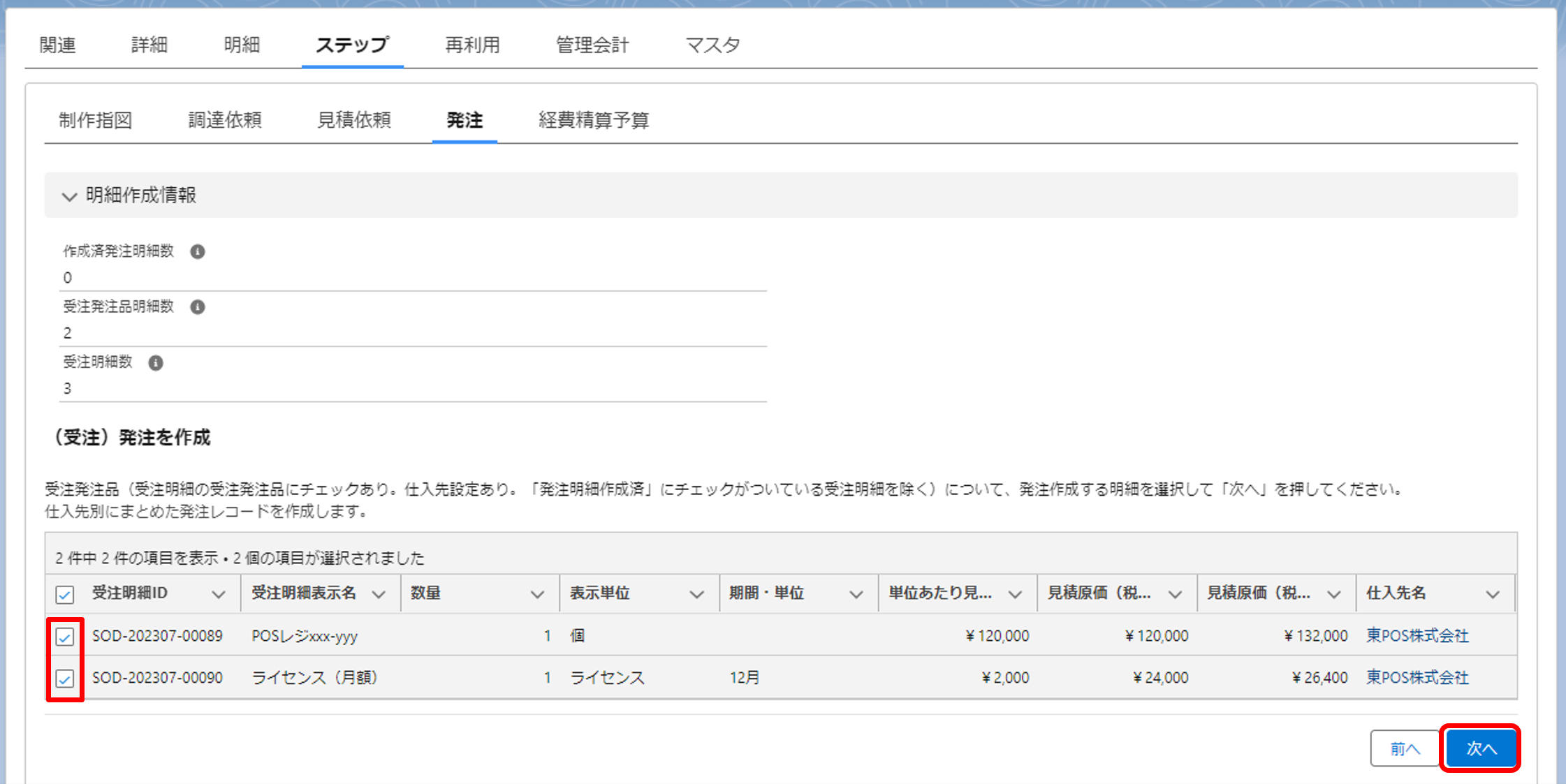This screenshot has width=1566, height=784.
Task: Go to the 再利用 tab
Action: point(473,45)
